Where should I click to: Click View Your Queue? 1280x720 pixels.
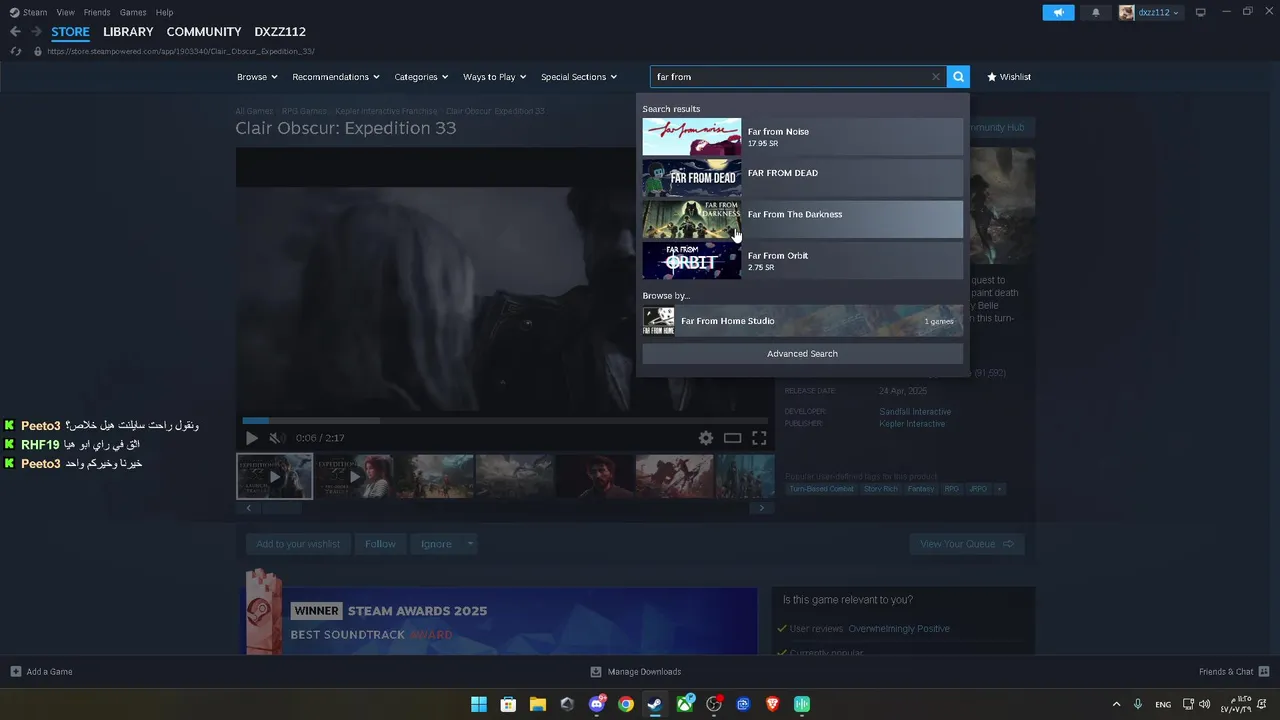tap(966, 544)
